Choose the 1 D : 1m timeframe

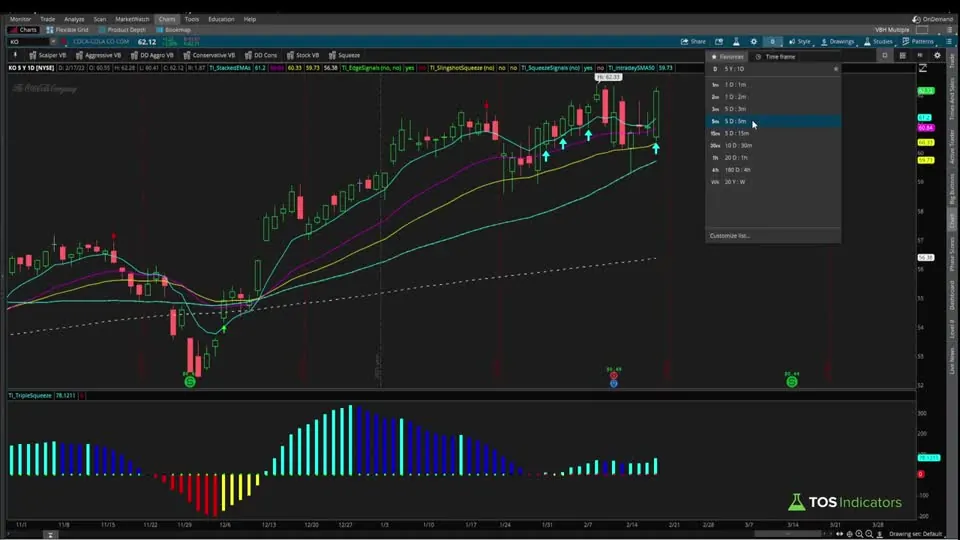(x=773, y=84)
